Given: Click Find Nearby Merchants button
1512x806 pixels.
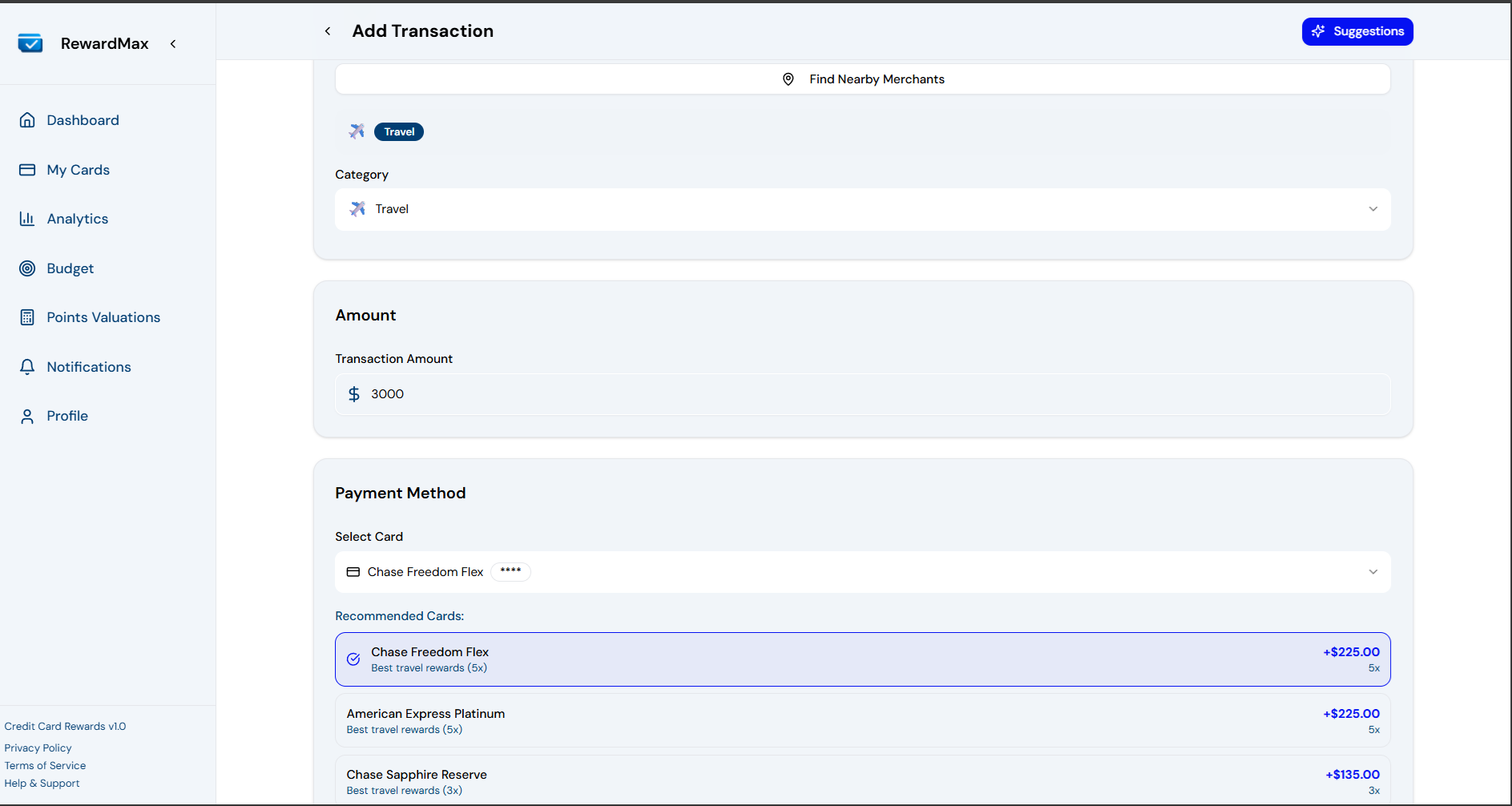Looking at the screenshot, I should (863, 79).
